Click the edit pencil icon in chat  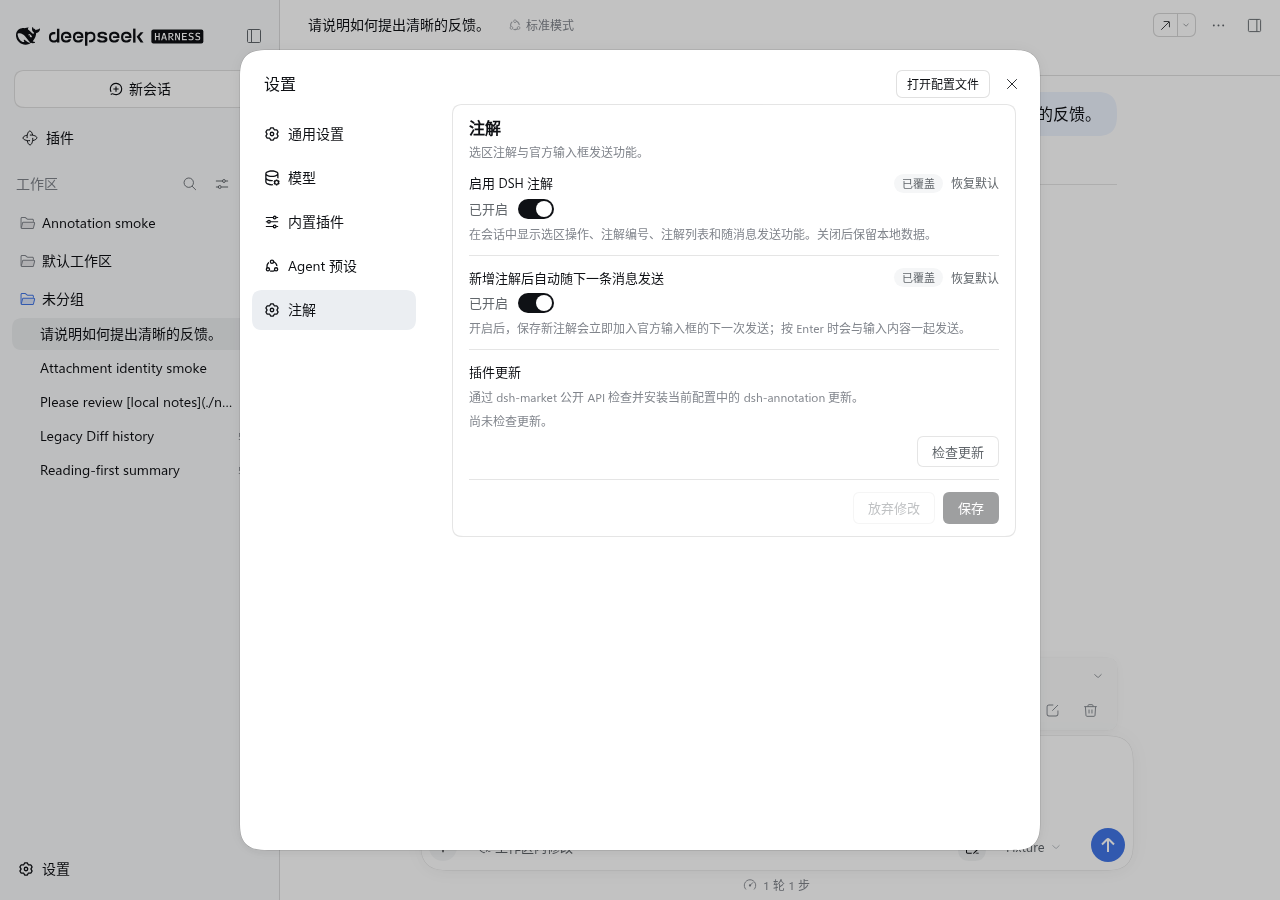pyautogui.click(x=1052, y=710)
